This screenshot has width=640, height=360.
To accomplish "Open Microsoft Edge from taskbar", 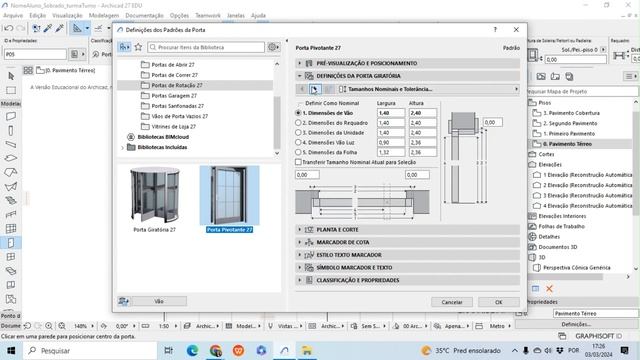I will (x=192, y=351).
